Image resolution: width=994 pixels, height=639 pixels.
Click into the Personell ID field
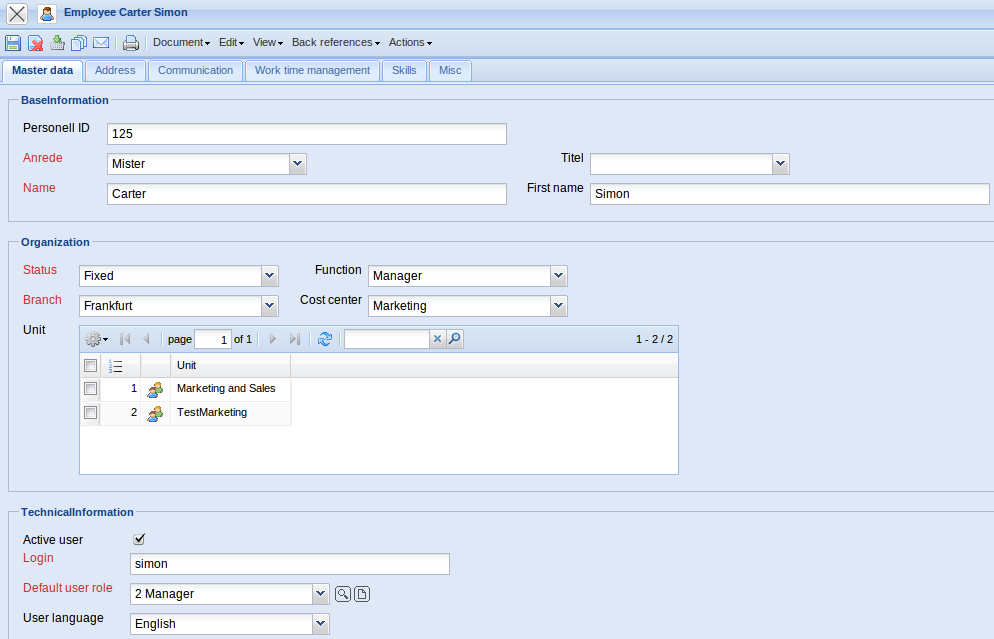click(306, 134)
